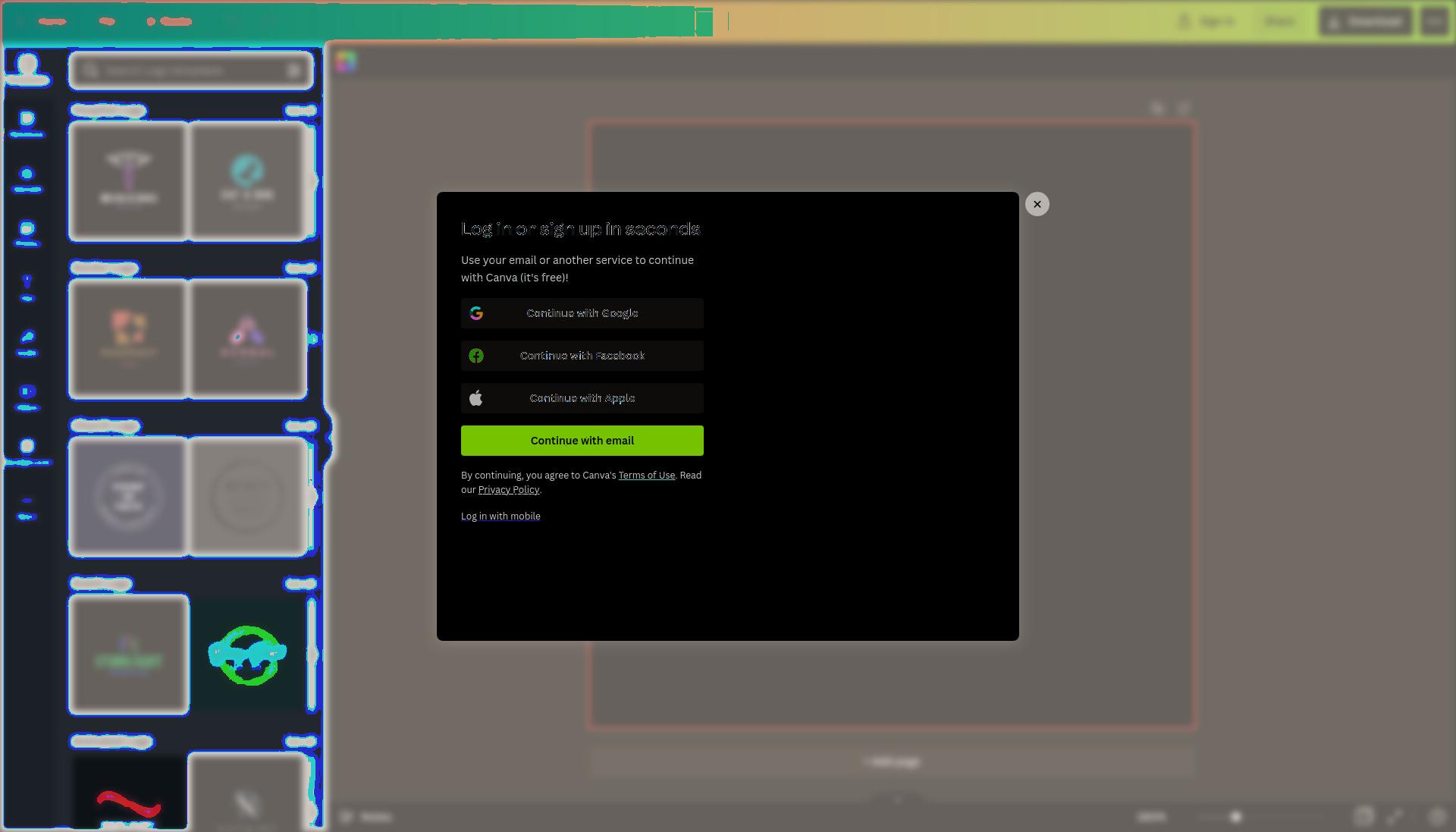
Task: Choose Continue with Google
Action: point(582,313)
